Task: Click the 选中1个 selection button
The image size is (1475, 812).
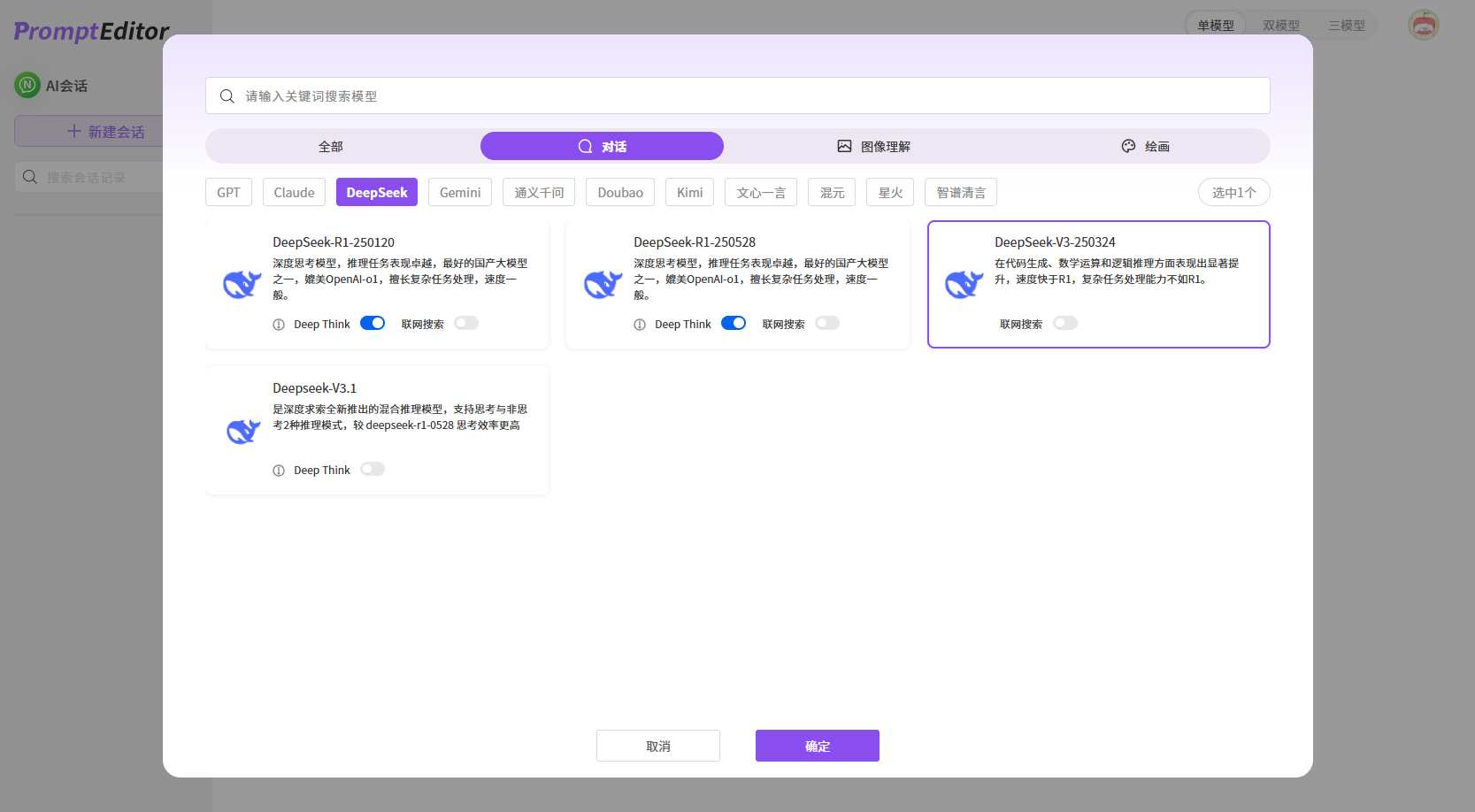Action: pyautogui.click(x=1233, y=192)
